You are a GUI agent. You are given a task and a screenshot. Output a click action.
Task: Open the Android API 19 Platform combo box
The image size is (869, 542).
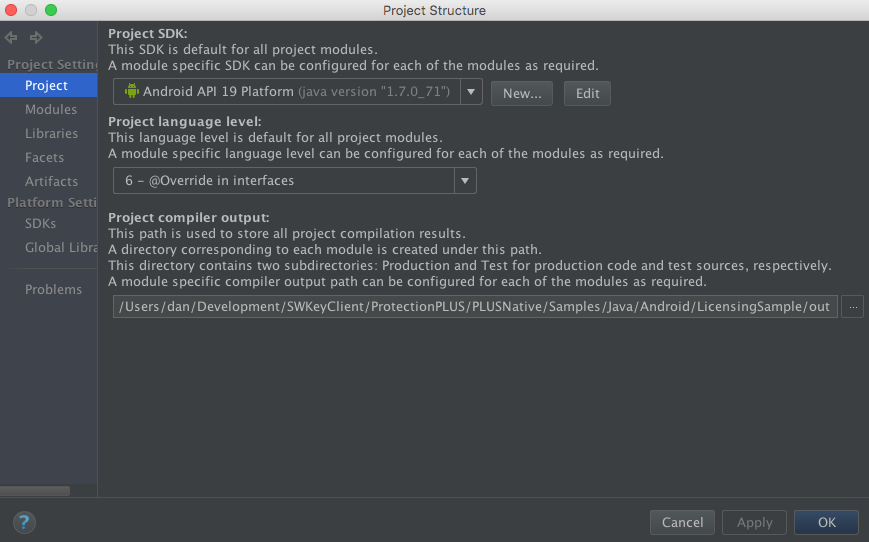298,92
